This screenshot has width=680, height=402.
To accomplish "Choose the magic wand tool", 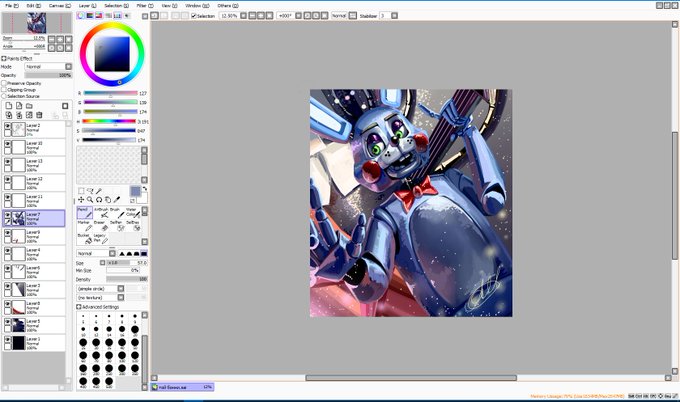I will pos(99,191).
